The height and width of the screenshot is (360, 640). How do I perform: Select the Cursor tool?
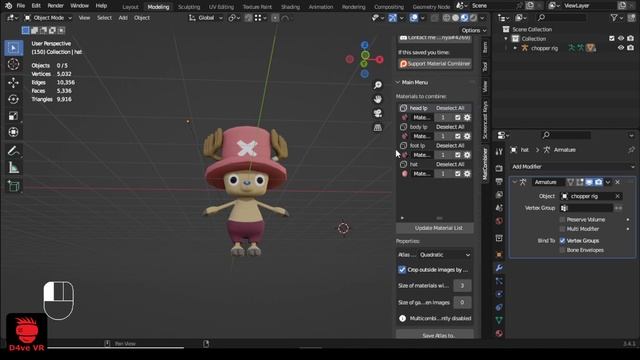[x=13, y=64]
